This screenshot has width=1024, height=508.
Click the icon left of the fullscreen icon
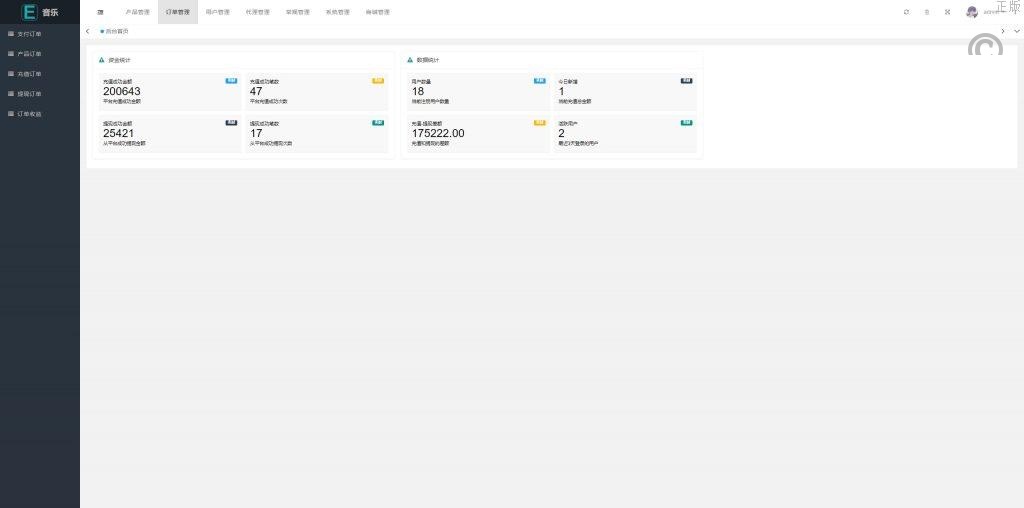(927, 12)
